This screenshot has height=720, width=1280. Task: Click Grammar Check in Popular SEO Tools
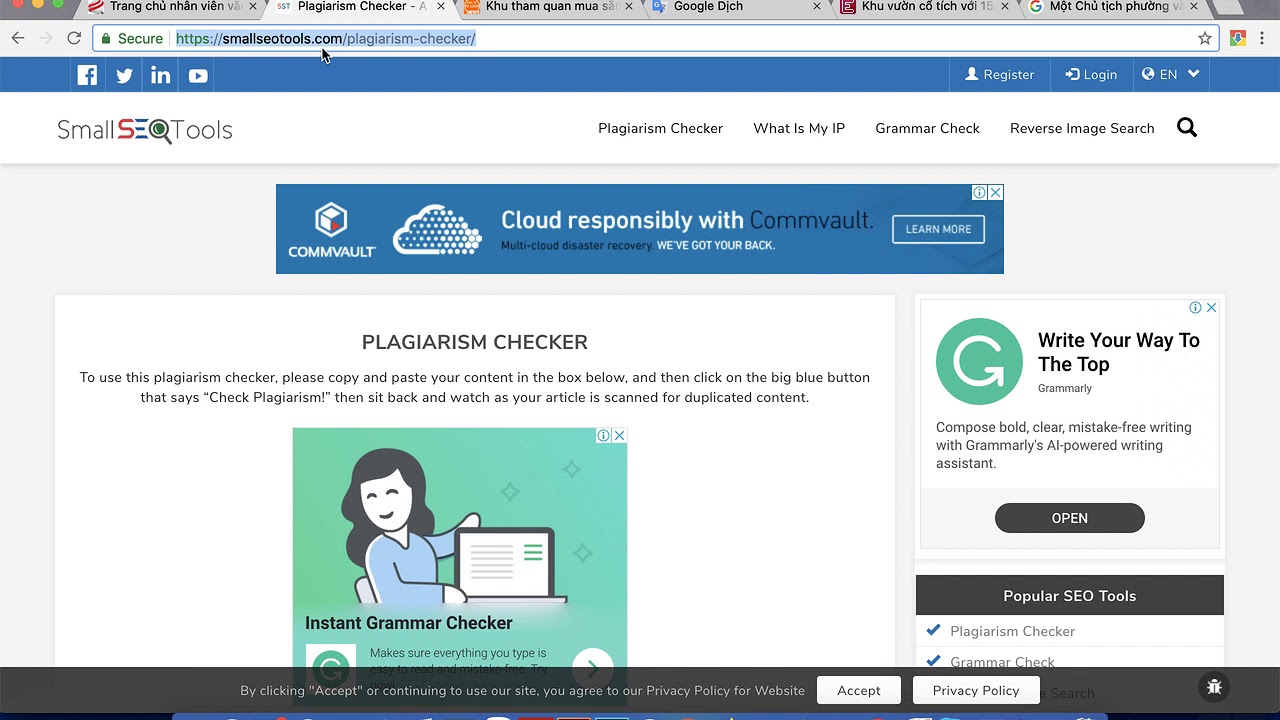[1002, 662]
